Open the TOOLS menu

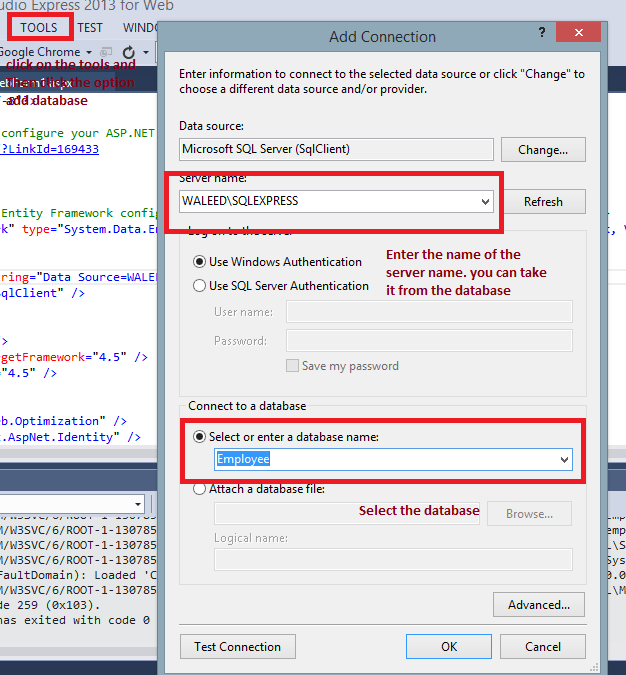[39, 27]
